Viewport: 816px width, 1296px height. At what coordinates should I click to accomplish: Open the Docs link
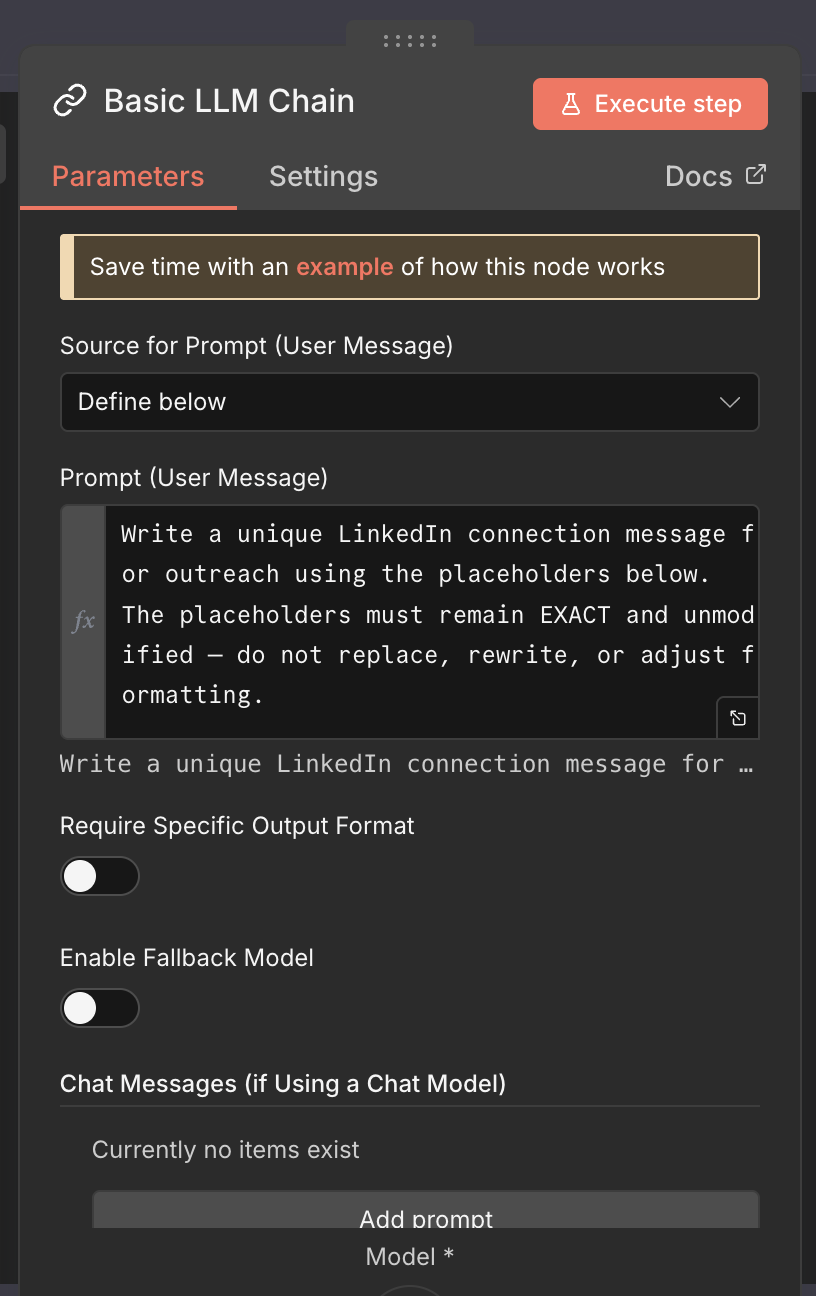(x=699, y=177)
